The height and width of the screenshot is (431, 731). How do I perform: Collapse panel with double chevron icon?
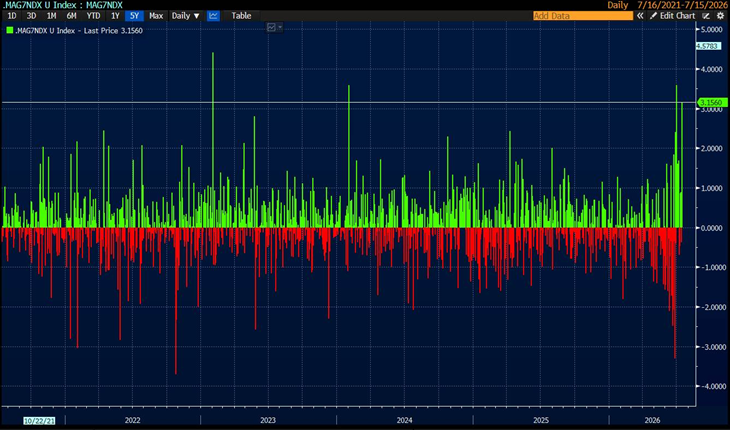[641, 16]
